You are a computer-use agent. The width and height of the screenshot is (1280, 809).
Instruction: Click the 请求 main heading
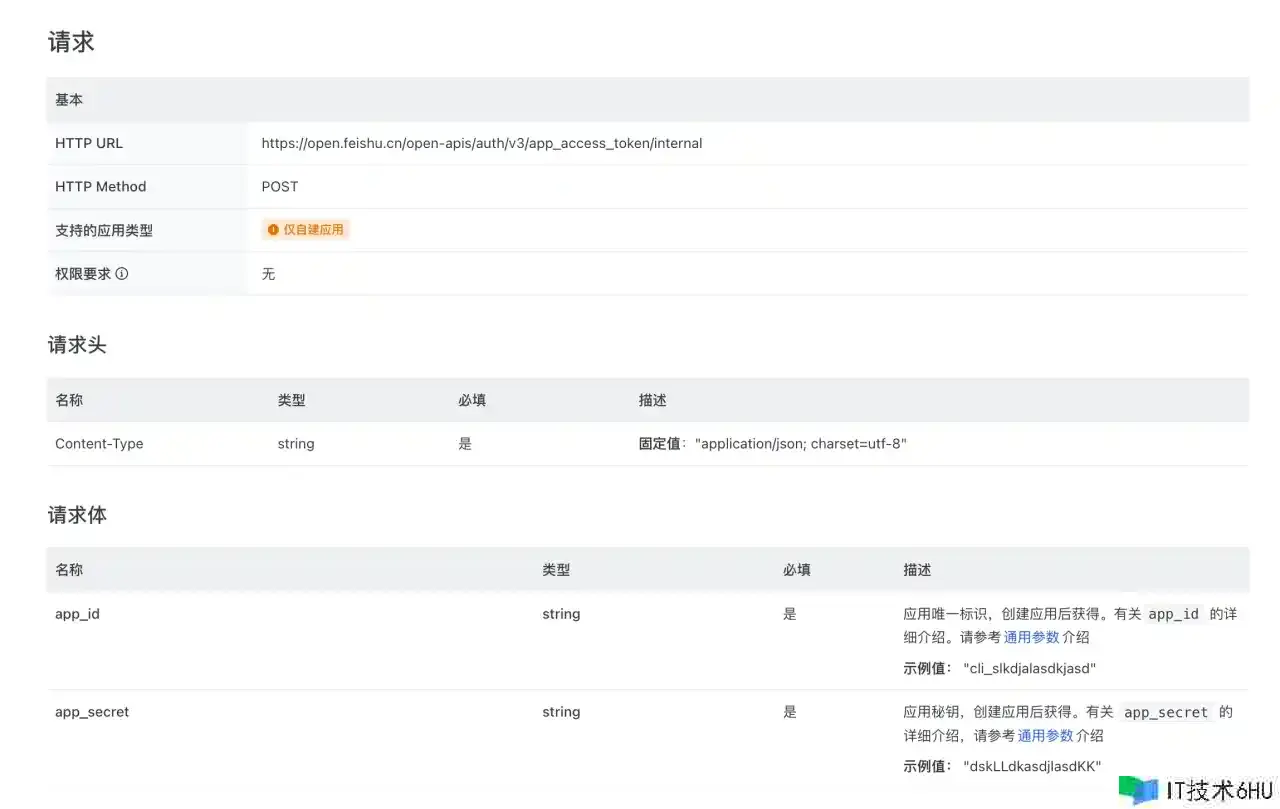[71, 42]
